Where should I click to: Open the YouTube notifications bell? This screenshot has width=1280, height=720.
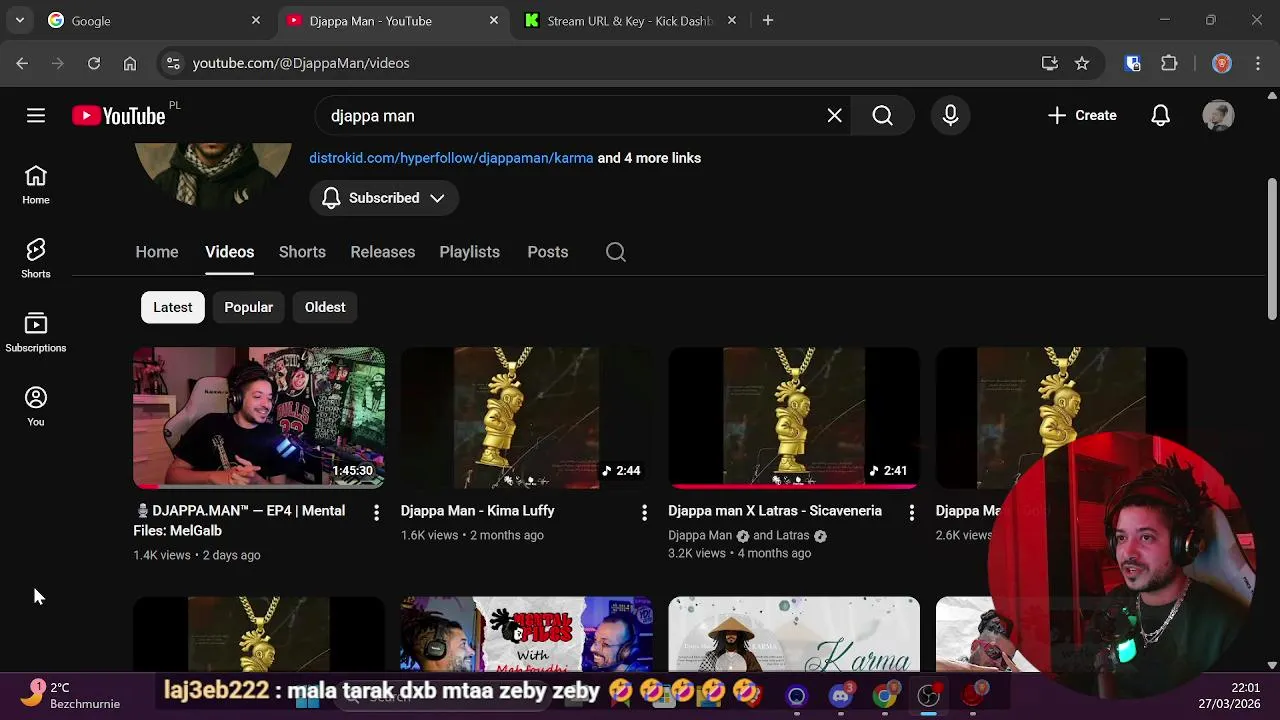(1160, 116)
